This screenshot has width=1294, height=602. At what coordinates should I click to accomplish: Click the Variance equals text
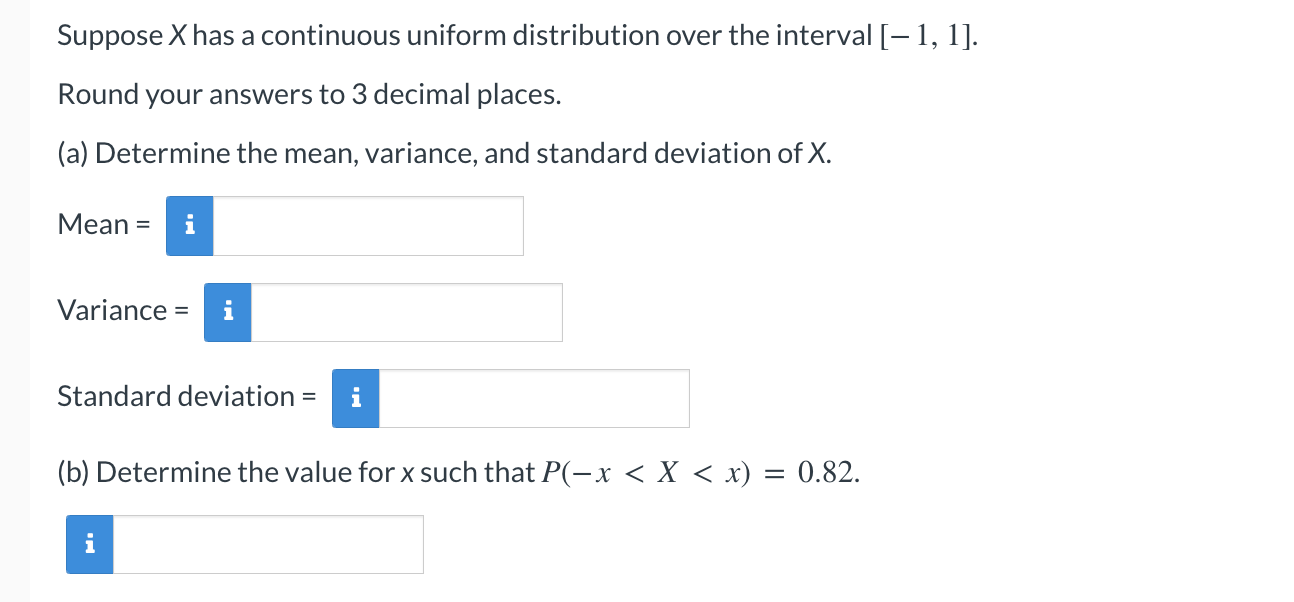120,311
